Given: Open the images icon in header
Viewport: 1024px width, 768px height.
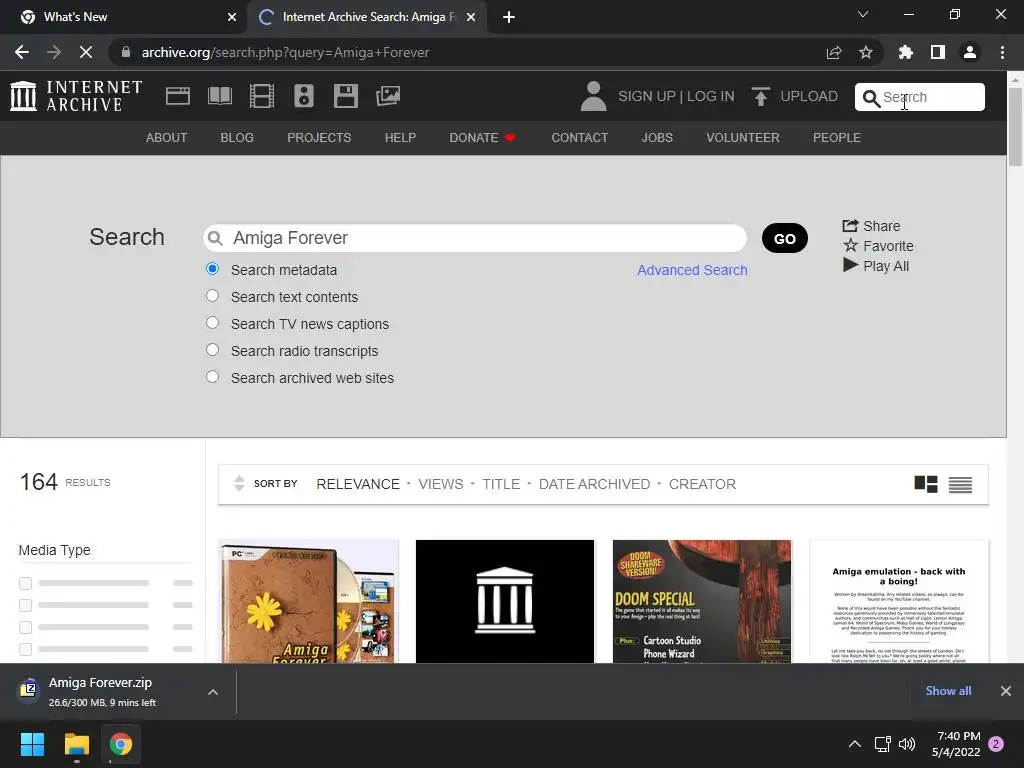Looking at the screenshot, I should (388, 96).
